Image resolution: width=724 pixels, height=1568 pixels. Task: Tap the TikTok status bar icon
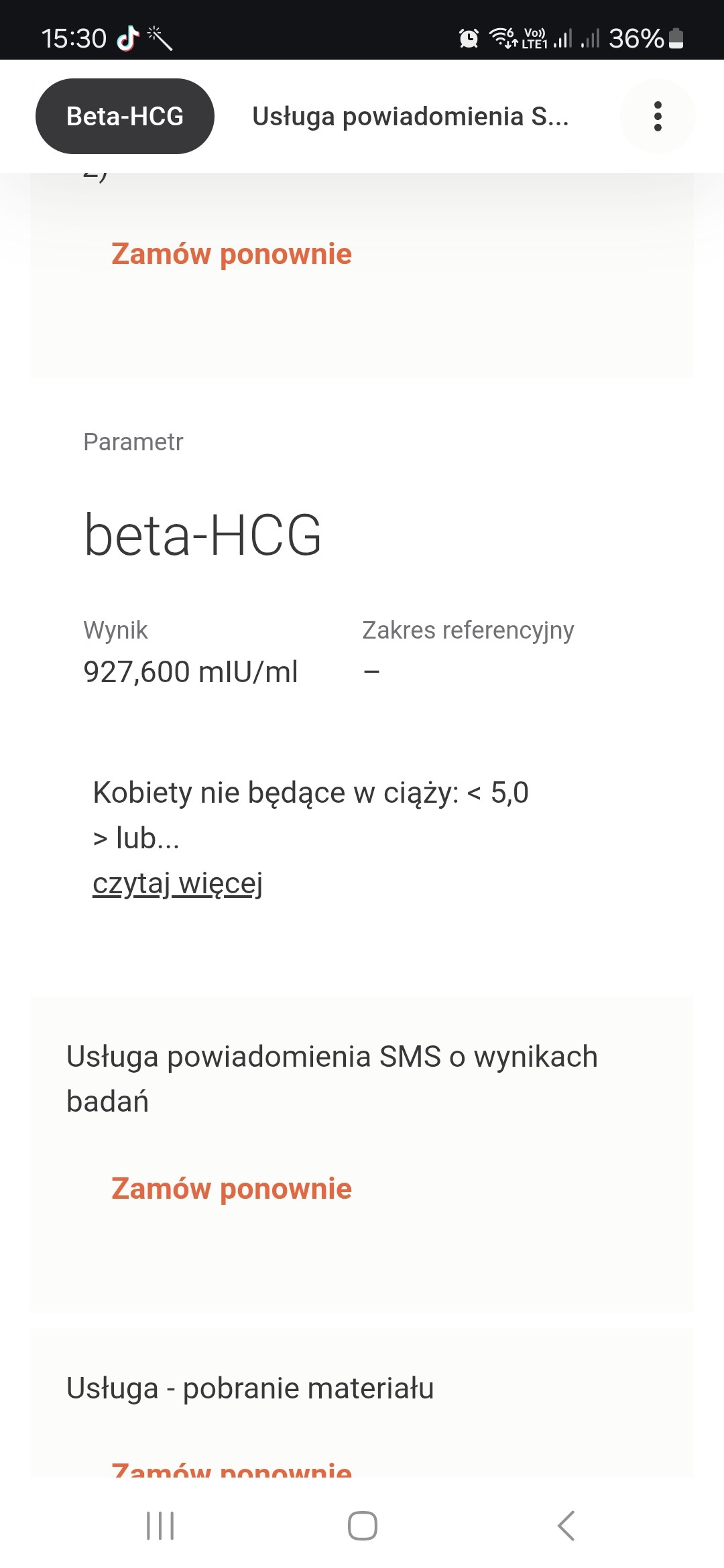point(127,38)
